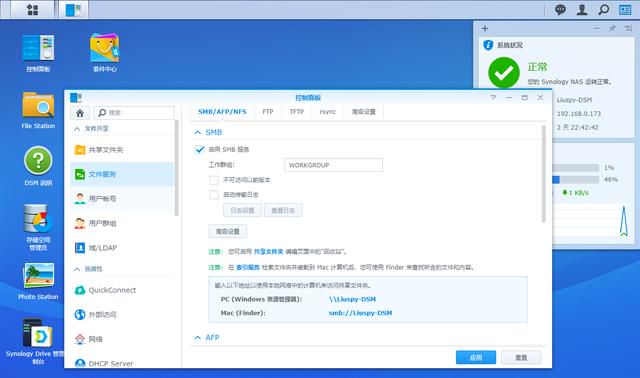Screen dimensions: 640x378
Task: Minimize the widgets panel with the dash icon
Action: coord(596,28)
